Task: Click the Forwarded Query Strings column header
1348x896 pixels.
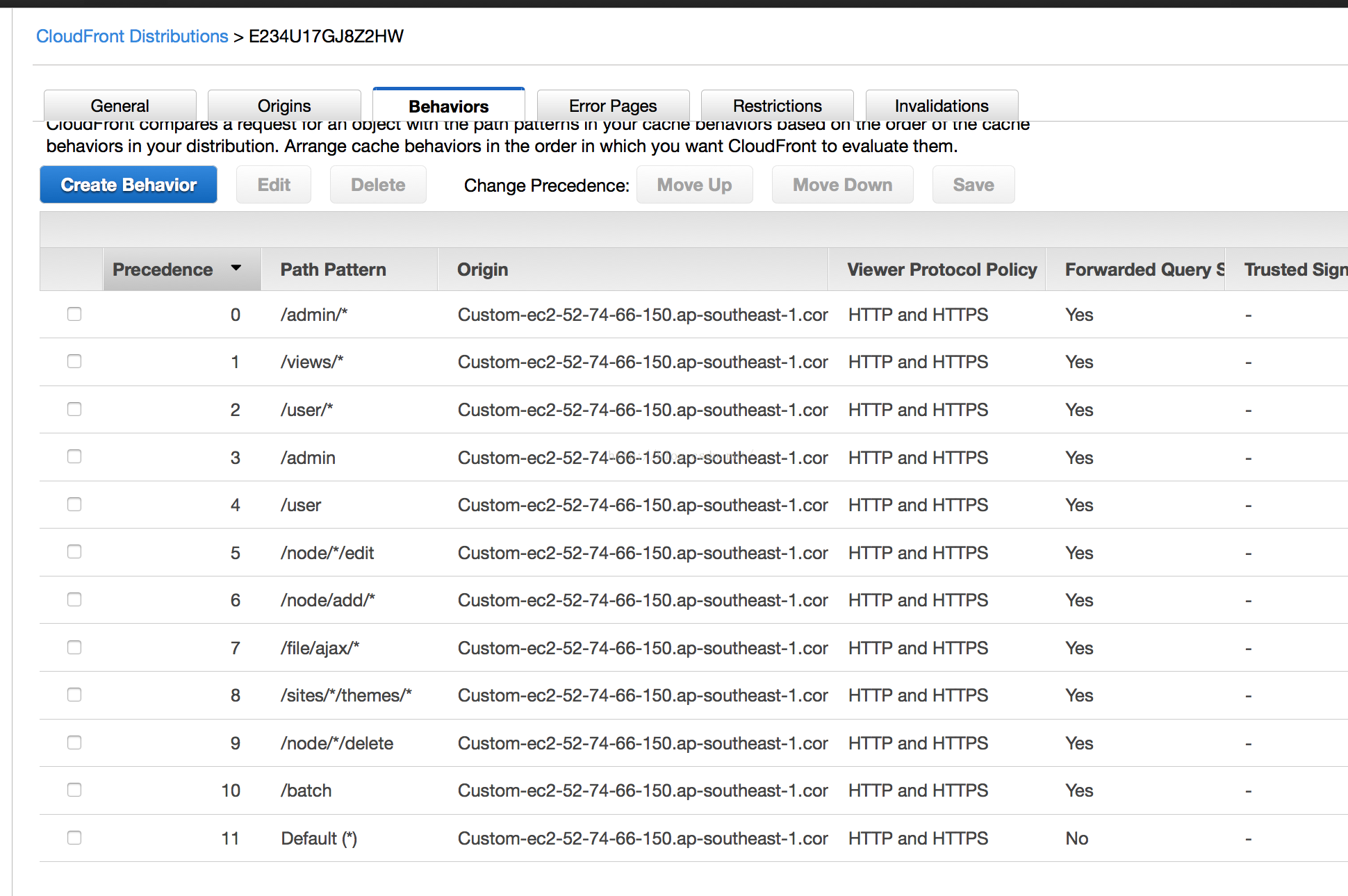Action: click(1135, 269)
